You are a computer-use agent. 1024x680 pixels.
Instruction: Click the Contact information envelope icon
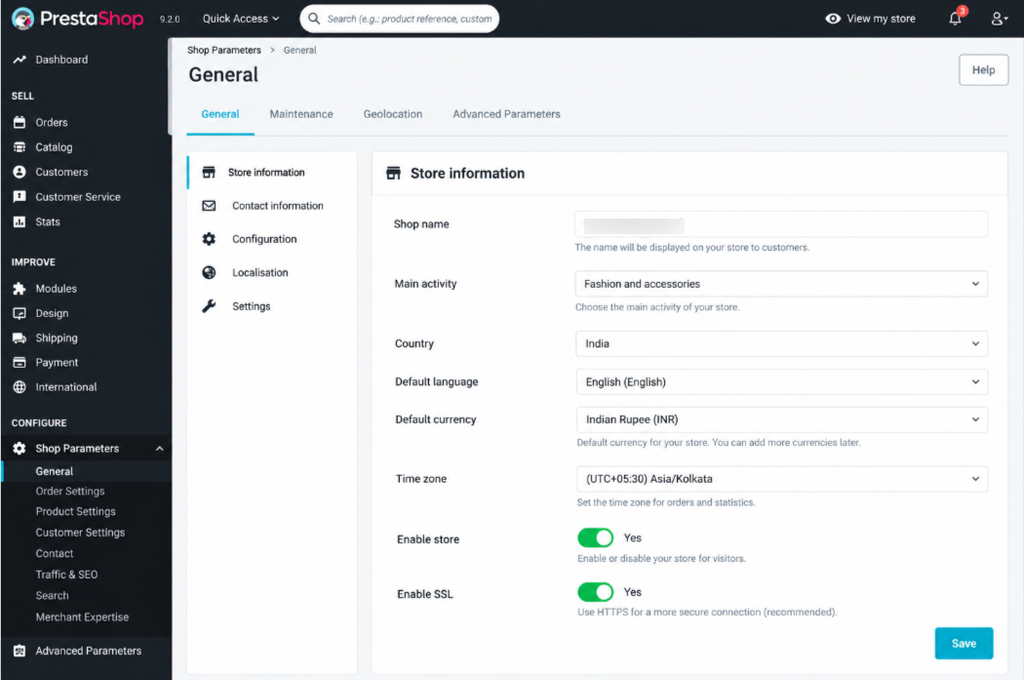pyautogui.click(x=209, y=206)
